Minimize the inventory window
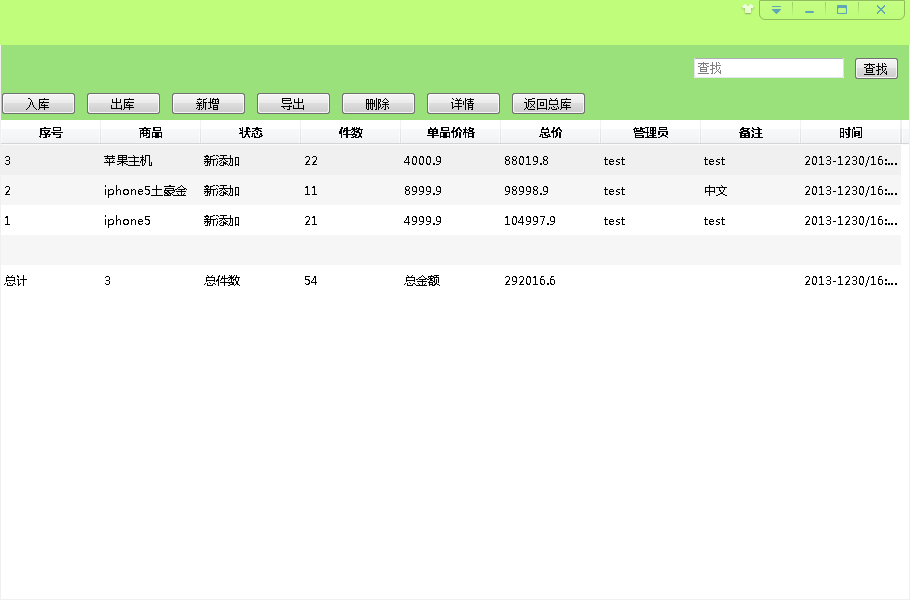The height and width of the screenshot is (600, 910). [x=809, y=10]
